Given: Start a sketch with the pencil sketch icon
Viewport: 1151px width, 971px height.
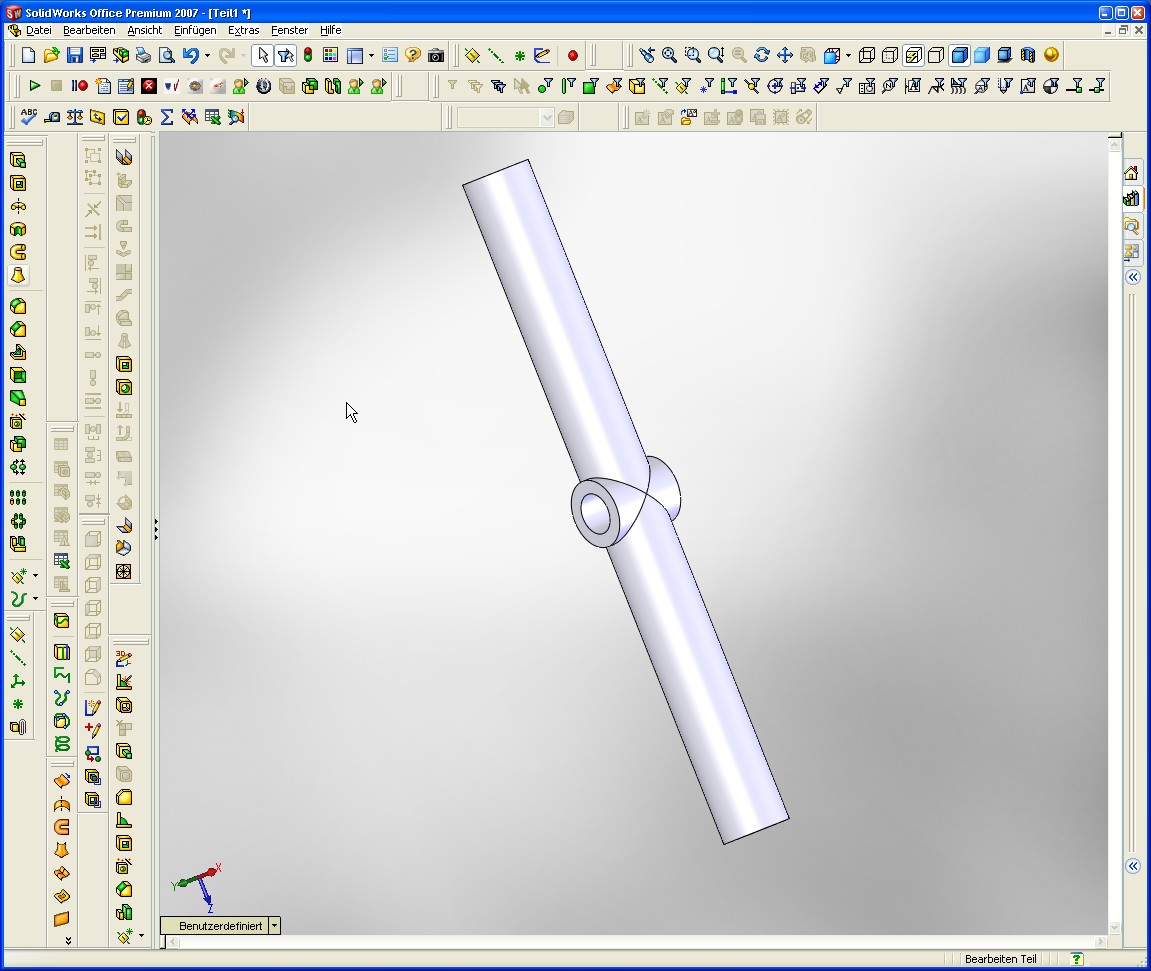Looking at the screenshot, I should click(x=542, y=55).
